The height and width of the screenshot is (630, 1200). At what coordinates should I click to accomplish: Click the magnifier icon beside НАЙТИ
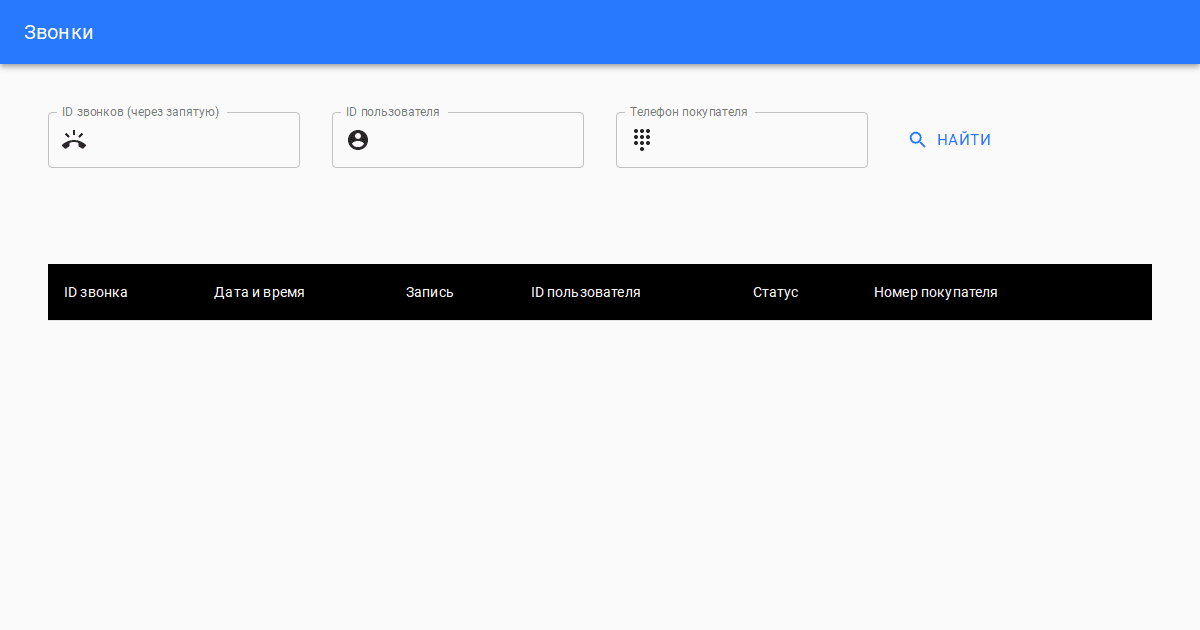(917, 140)
